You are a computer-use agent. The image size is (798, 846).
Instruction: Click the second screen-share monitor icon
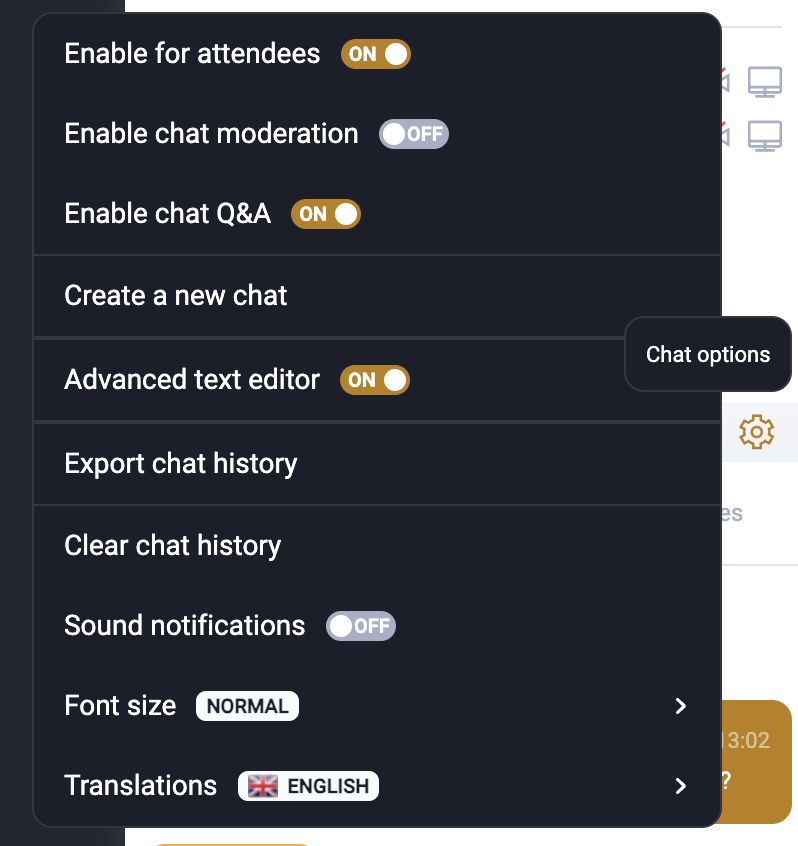point(765,135)
